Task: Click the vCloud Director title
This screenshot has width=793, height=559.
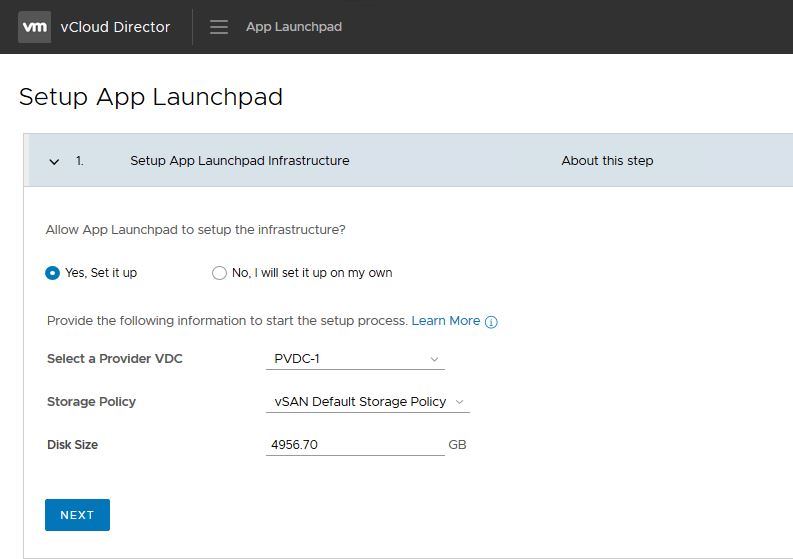Action: [x=115, y=27]
